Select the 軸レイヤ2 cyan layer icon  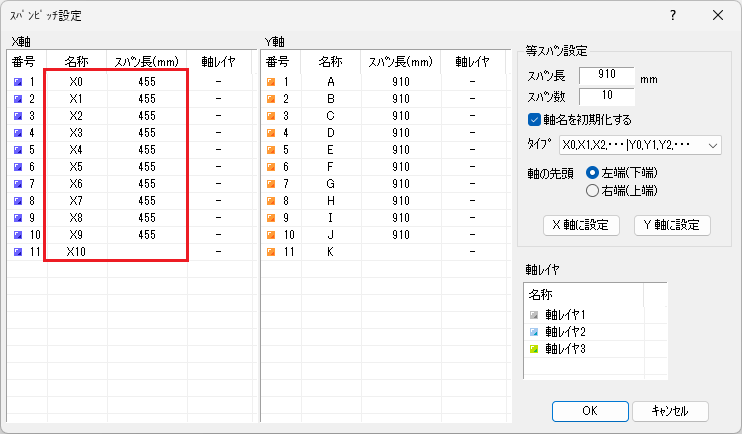click(534, 331)
